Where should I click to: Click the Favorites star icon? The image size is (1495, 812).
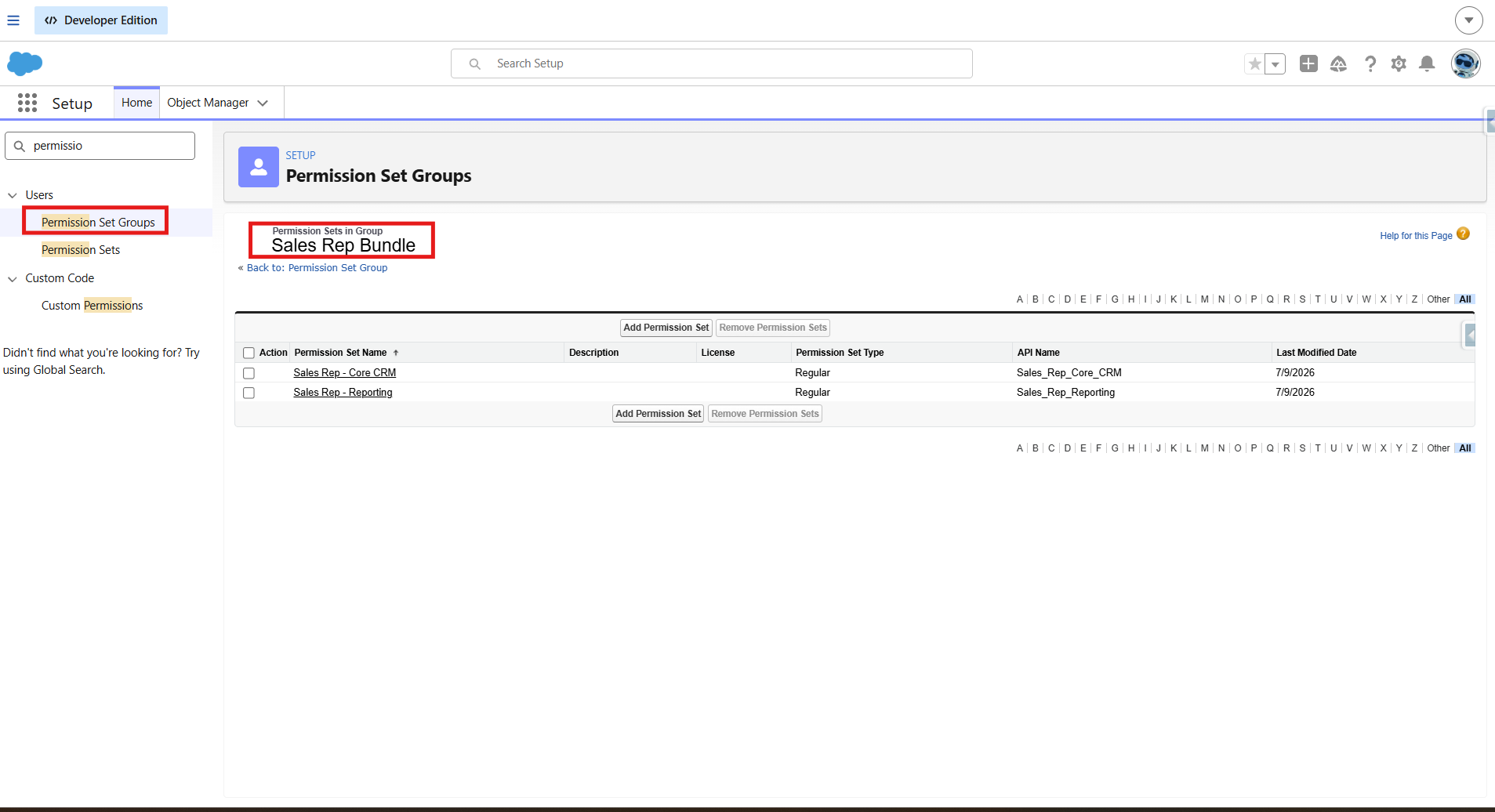1255,64
